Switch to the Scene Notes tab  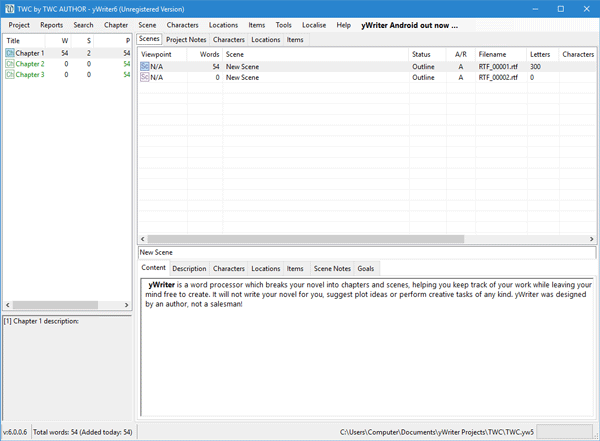pyautogui.click(x=332, y=269)
